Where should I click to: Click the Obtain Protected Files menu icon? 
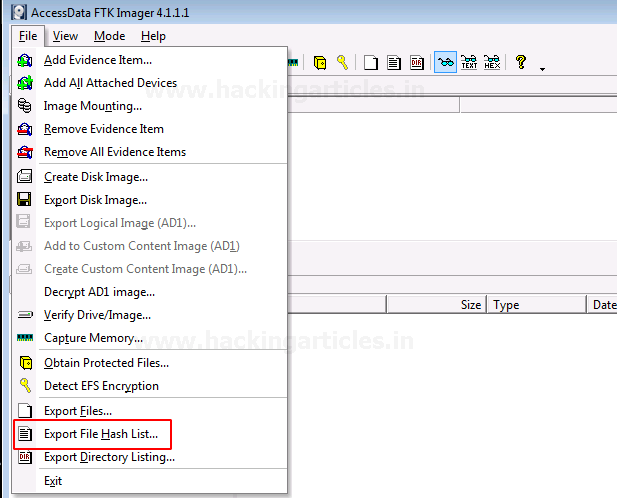click(x=26, y=363)
